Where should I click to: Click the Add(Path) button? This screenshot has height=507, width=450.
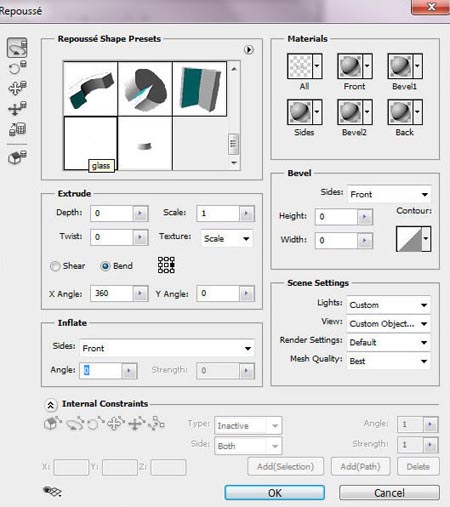tap(360, 466)
